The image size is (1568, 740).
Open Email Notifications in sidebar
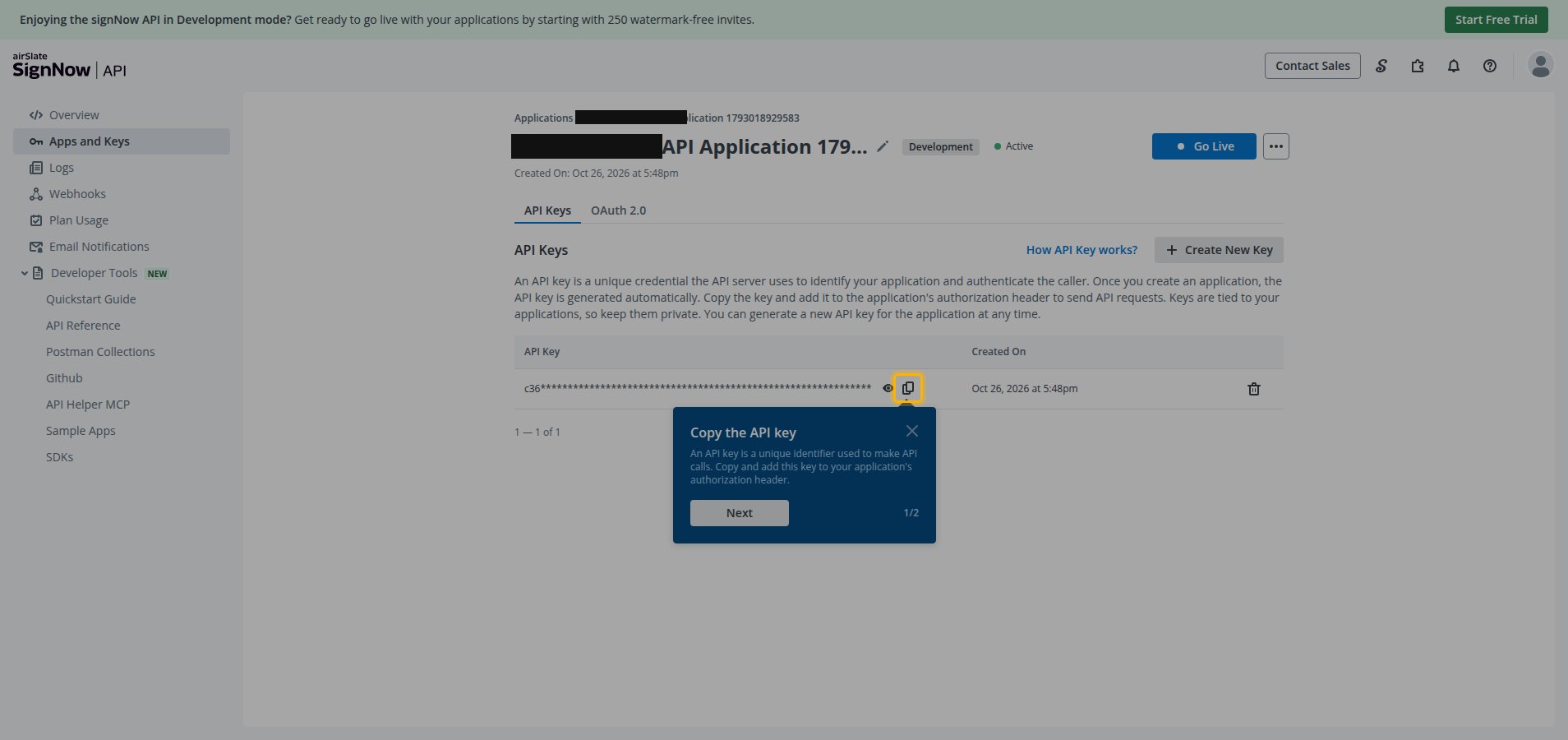(x=122, y=247)
